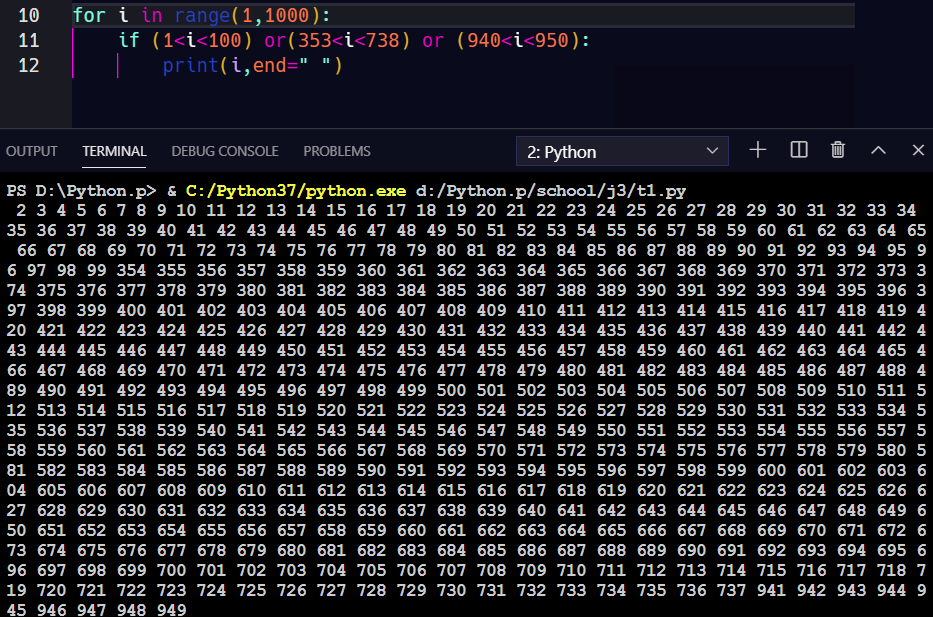Open the DEBUG CONSOLE tab
The image size is (933, 617).
click(224, 151)
